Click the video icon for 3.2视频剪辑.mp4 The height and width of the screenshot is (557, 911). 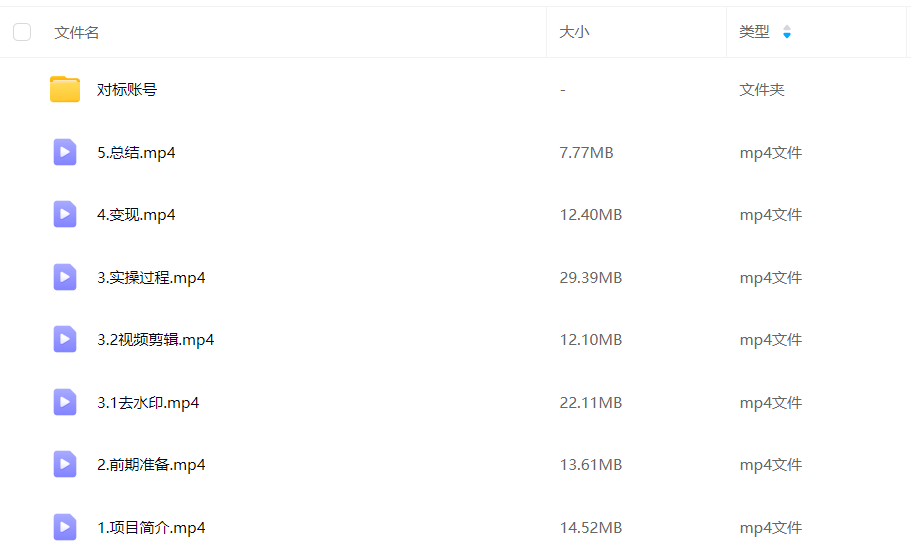pyautogui.click(x=65, y=339)
